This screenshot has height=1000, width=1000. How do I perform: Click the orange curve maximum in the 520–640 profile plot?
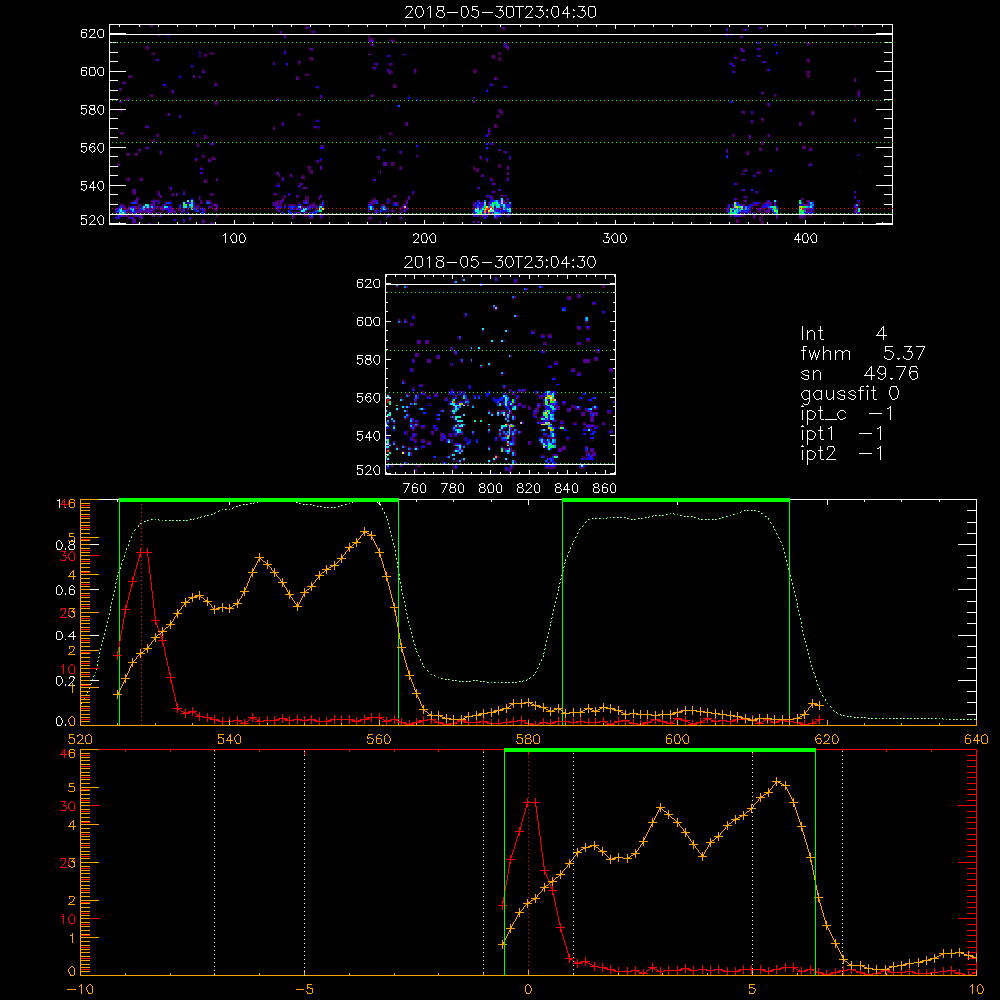(364, 531)
